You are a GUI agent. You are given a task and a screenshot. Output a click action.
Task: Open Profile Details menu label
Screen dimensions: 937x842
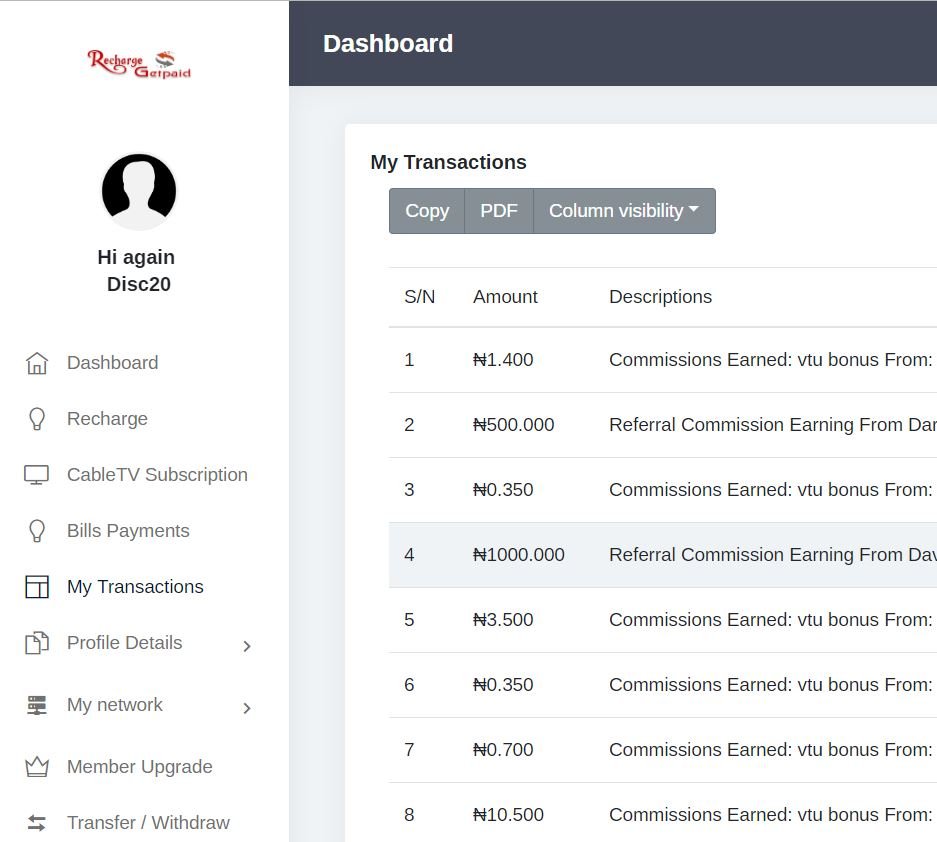click(x=124, y=643)
